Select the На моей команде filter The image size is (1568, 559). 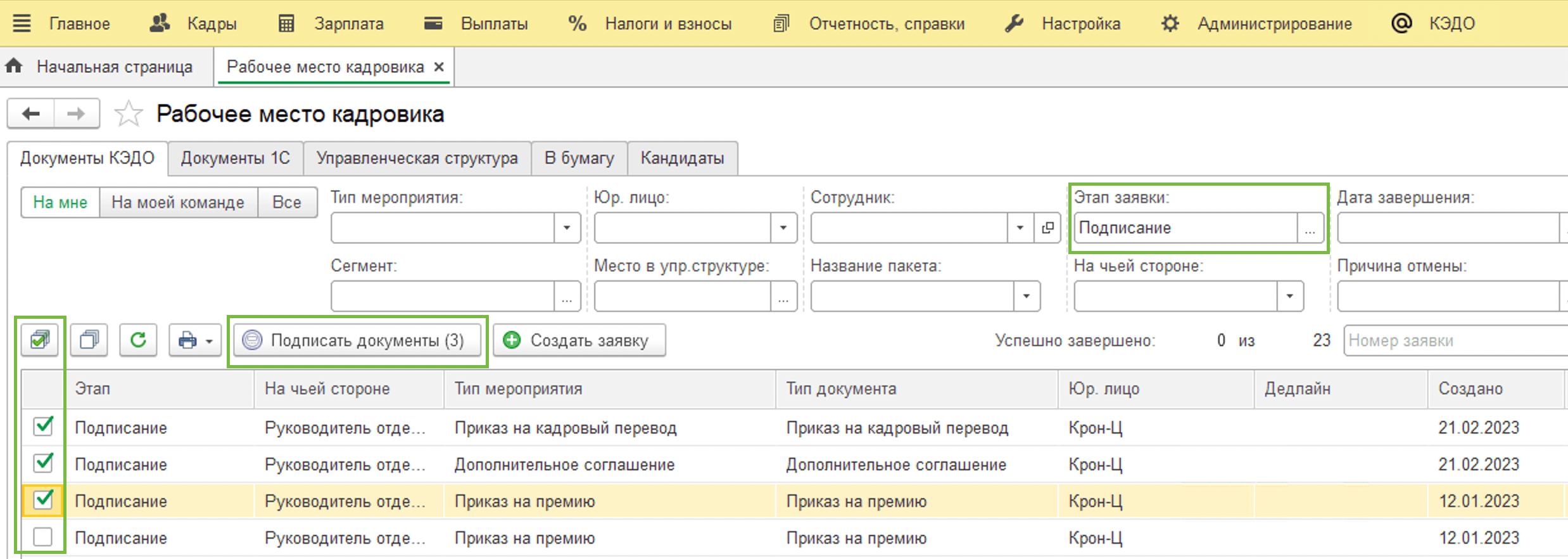[x=178, y=202]
